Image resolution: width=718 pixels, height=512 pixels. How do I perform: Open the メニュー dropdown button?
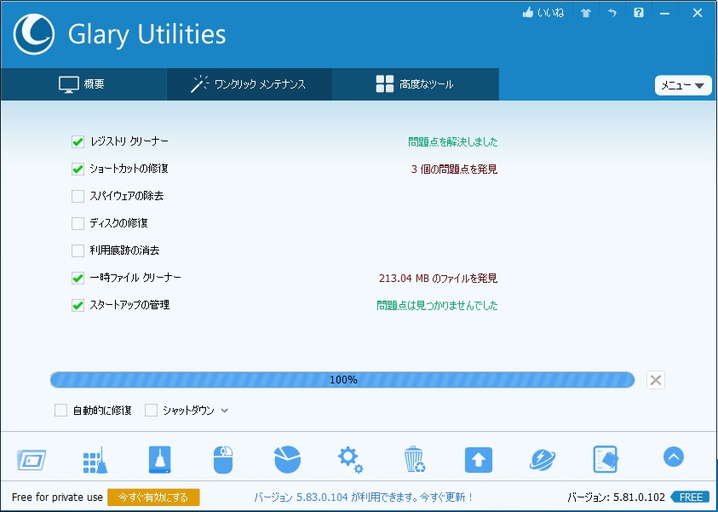(x=683, y=85)
